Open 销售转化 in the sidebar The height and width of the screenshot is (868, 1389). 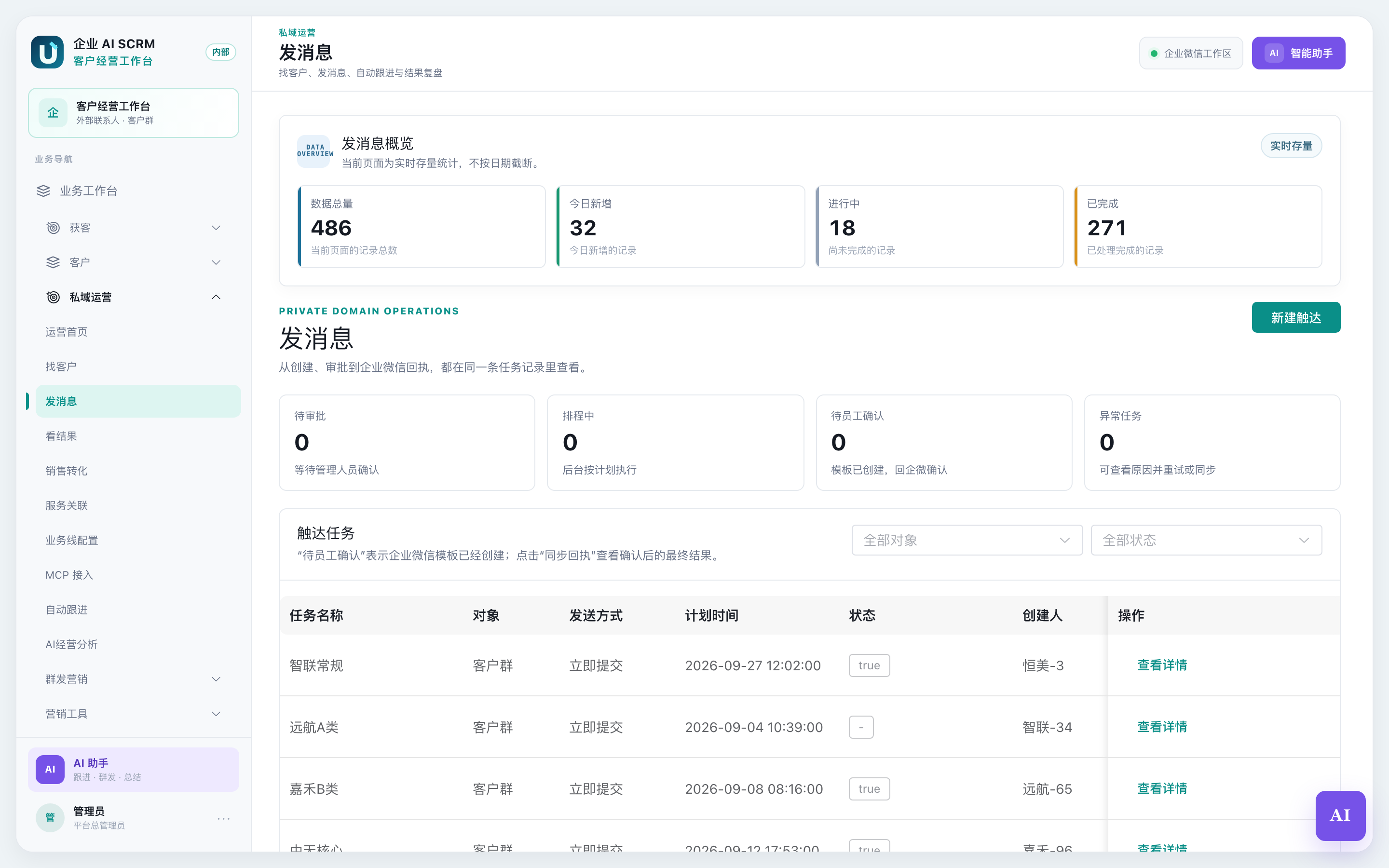click(138, 471)
